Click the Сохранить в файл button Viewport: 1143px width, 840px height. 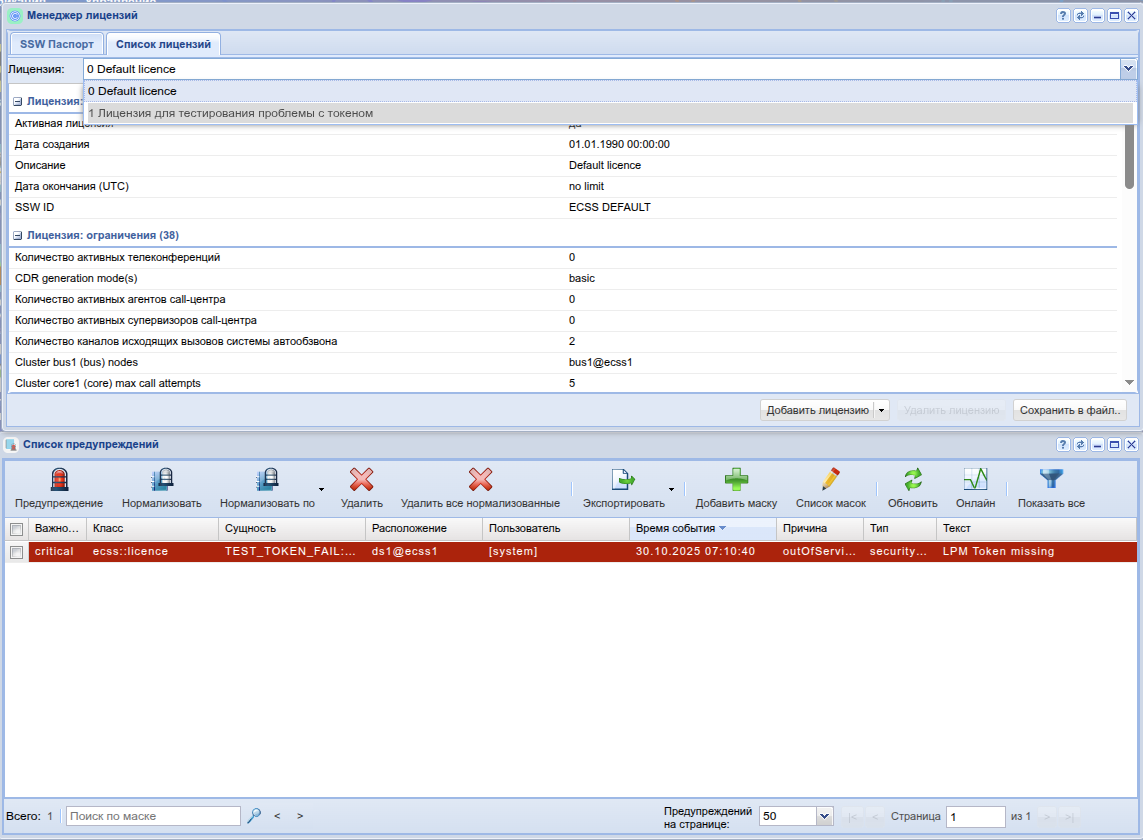pos(1069,411)
